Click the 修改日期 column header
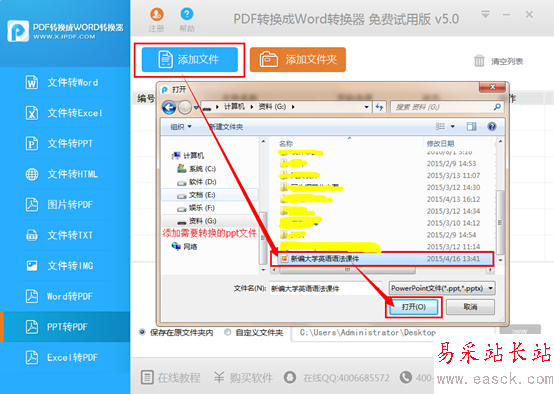This screenshot has height=394, width=554. (440, 143)
